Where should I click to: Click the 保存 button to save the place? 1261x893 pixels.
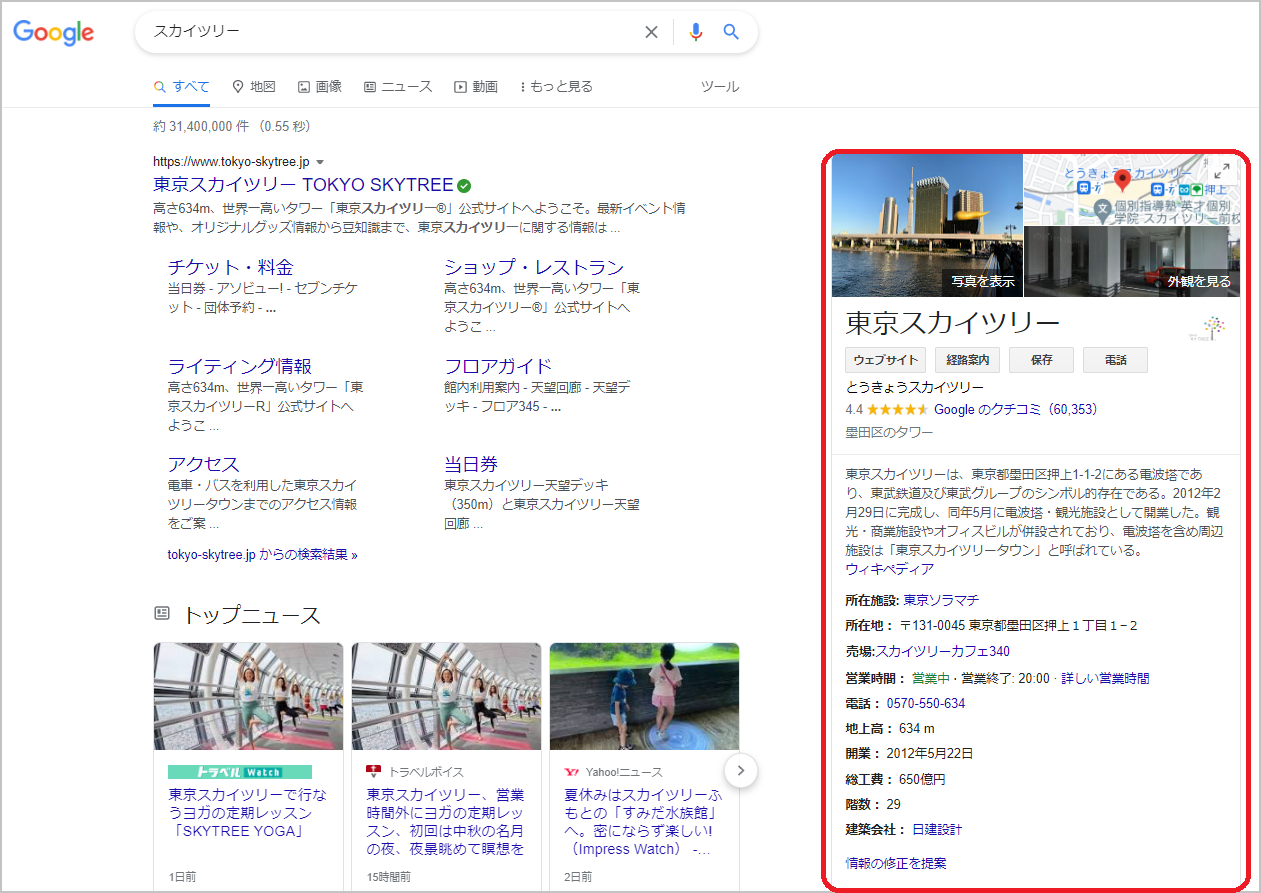click(x=1041, y=359)
